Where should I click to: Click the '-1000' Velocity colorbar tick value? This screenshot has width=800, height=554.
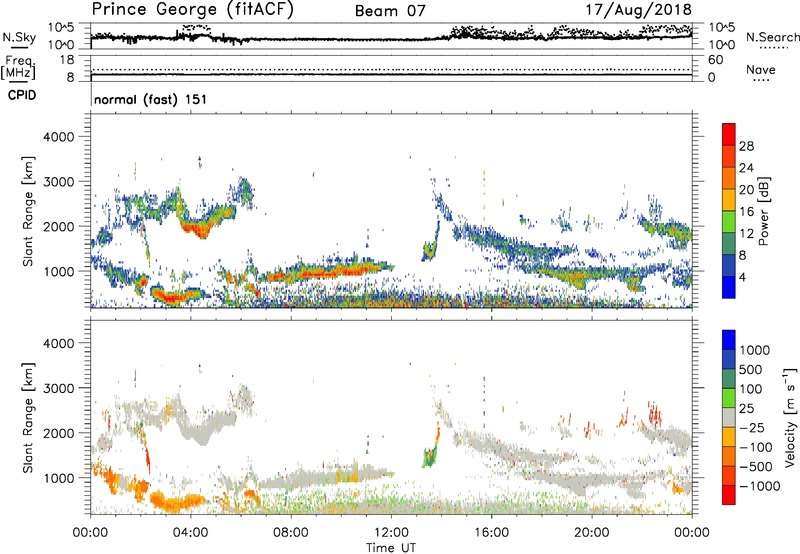pos(759,486)
